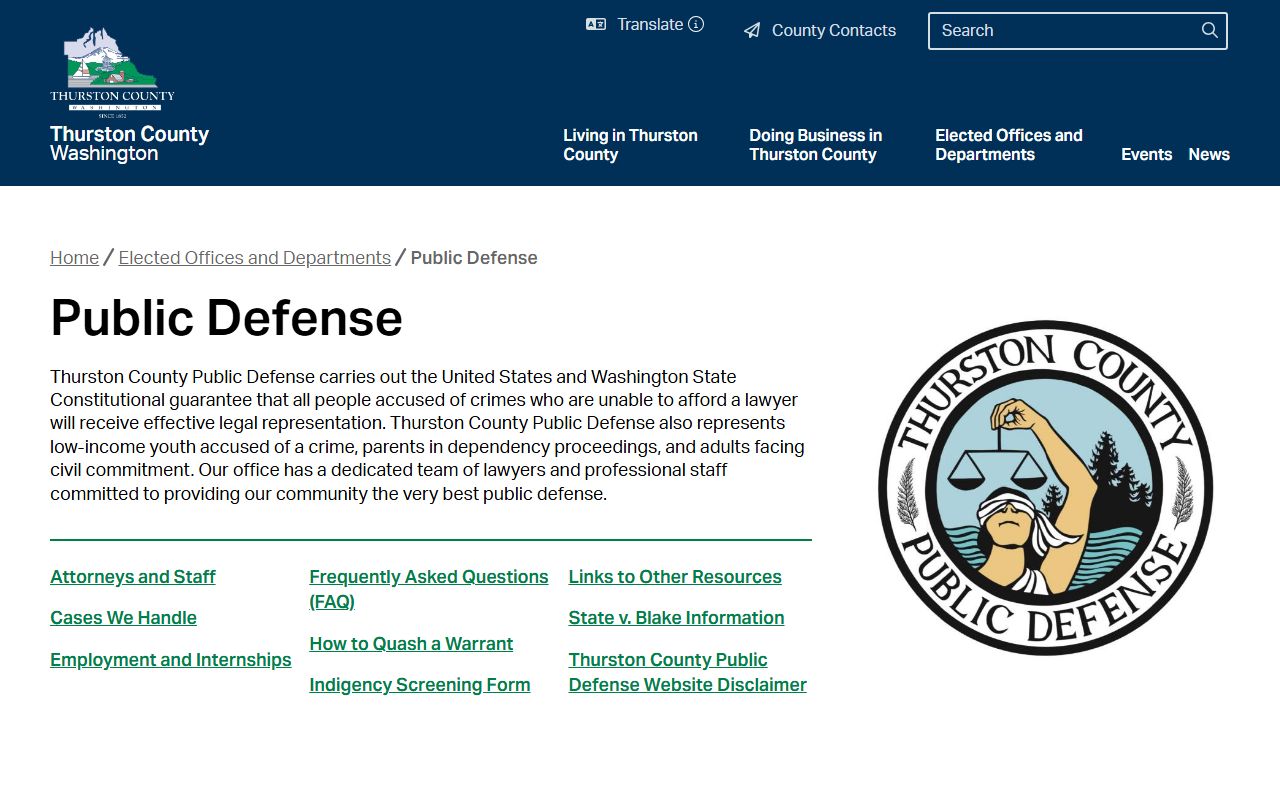
Task: Click the search magnifier icon
Action: pos(1210,30)
